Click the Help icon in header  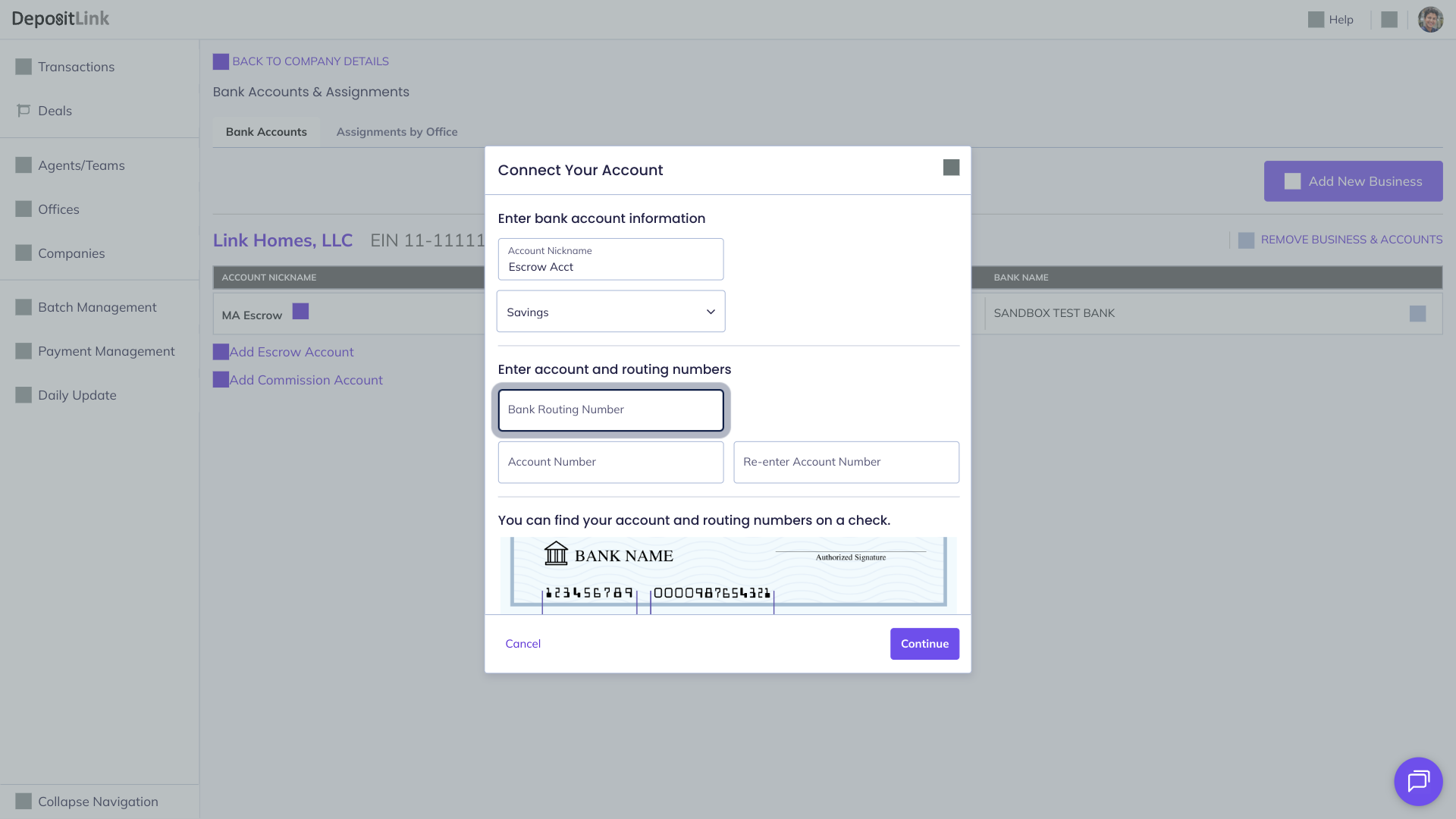pos(1316,20)
